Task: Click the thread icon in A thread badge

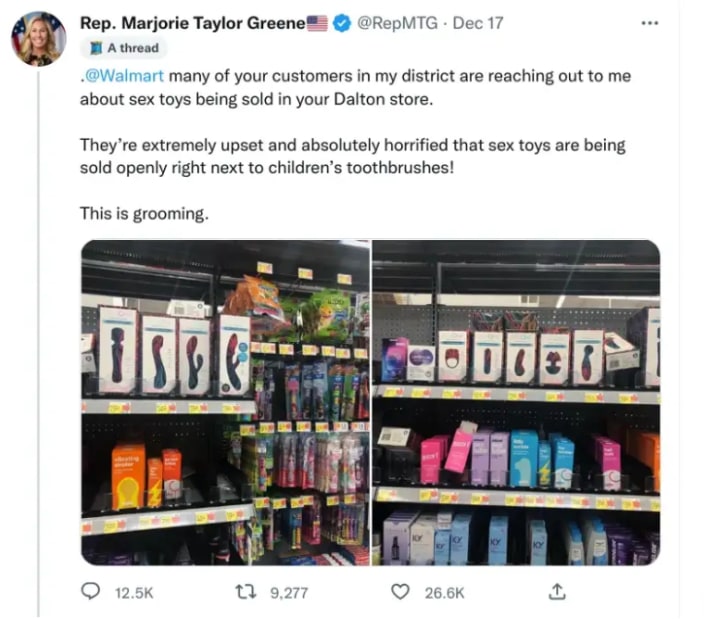Action: [96, 48]
